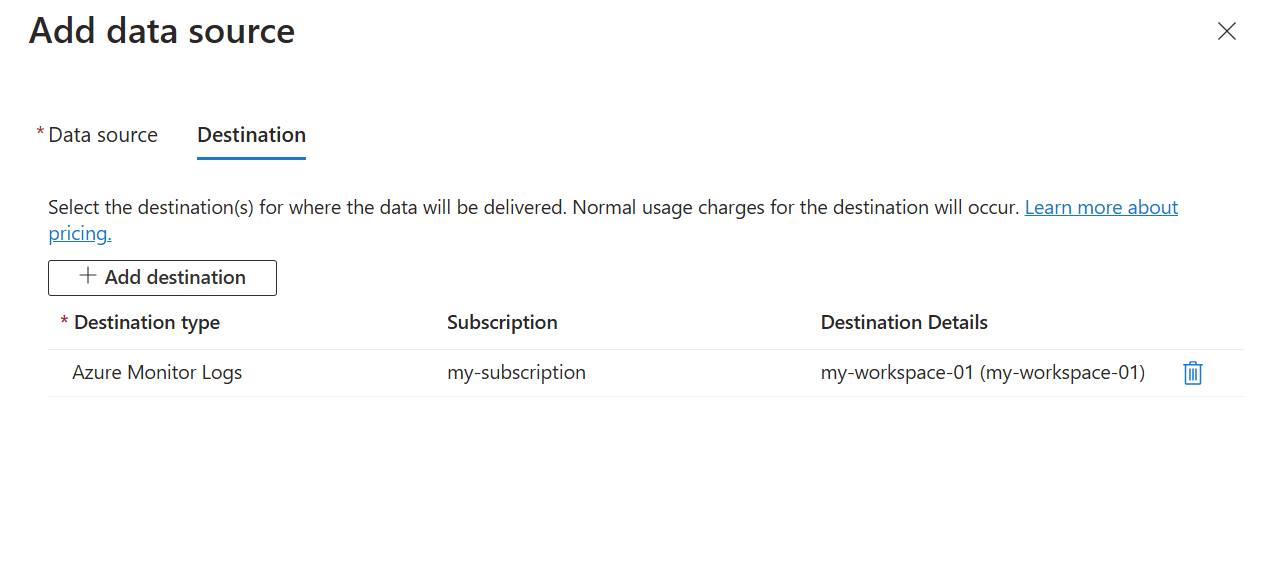The width and height of the screenshot is (1278, 577).
Task: Close the Add data source panel
Action: 1226,31
